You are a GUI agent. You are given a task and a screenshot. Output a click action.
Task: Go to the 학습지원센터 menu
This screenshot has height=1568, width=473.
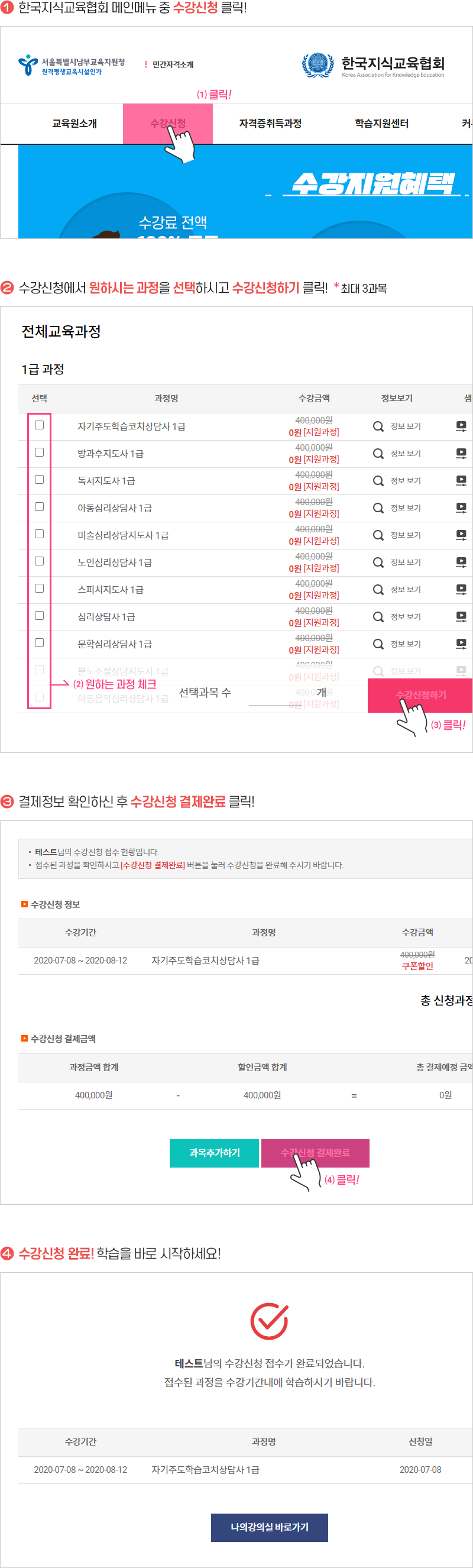381,124
